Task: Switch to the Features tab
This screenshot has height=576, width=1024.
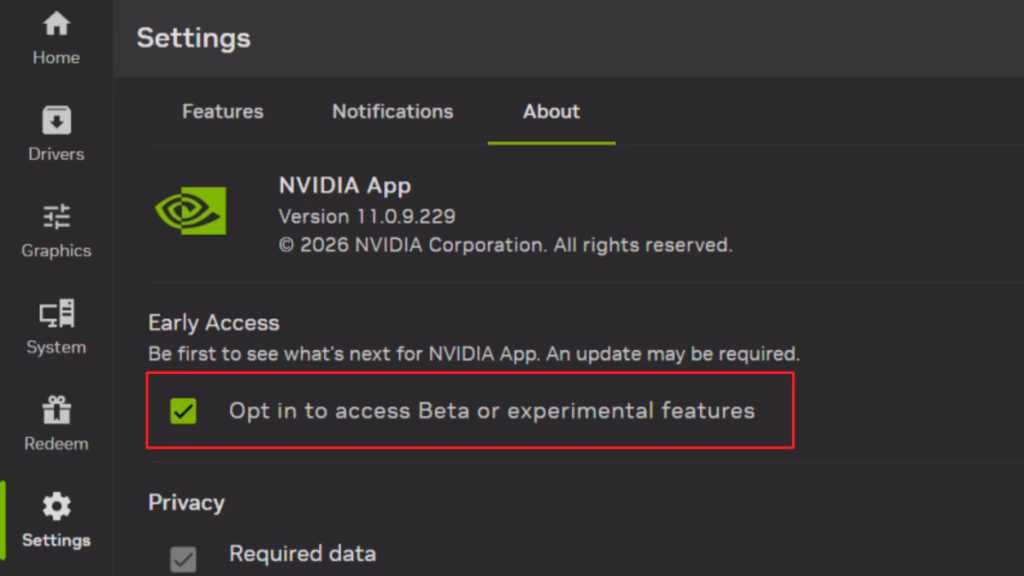Action: tap(223, 112)
